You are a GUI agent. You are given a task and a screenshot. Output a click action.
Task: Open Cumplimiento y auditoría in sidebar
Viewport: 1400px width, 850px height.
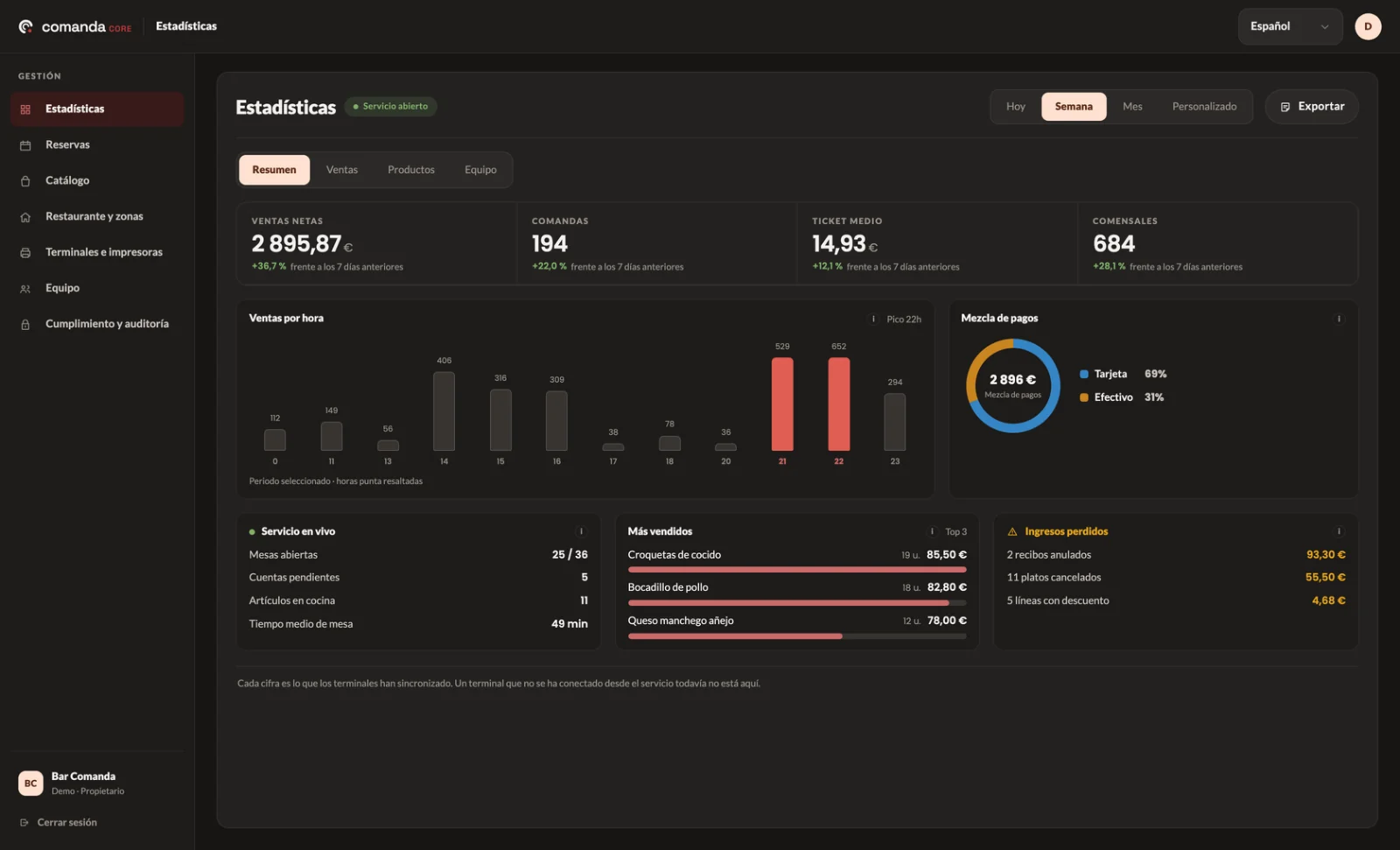click(97, 325)
